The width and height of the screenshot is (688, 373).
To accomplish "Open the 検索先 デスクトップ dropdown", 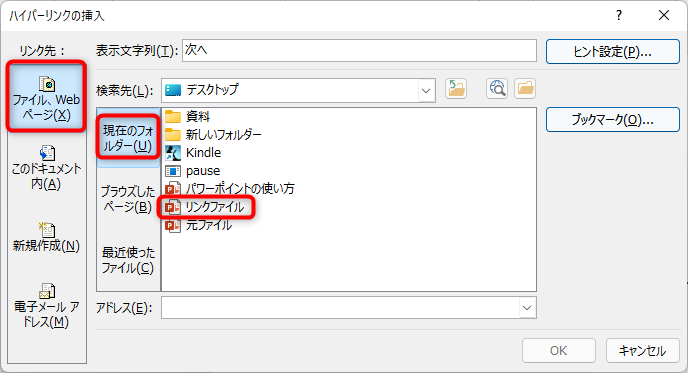I will coord(426,90).
